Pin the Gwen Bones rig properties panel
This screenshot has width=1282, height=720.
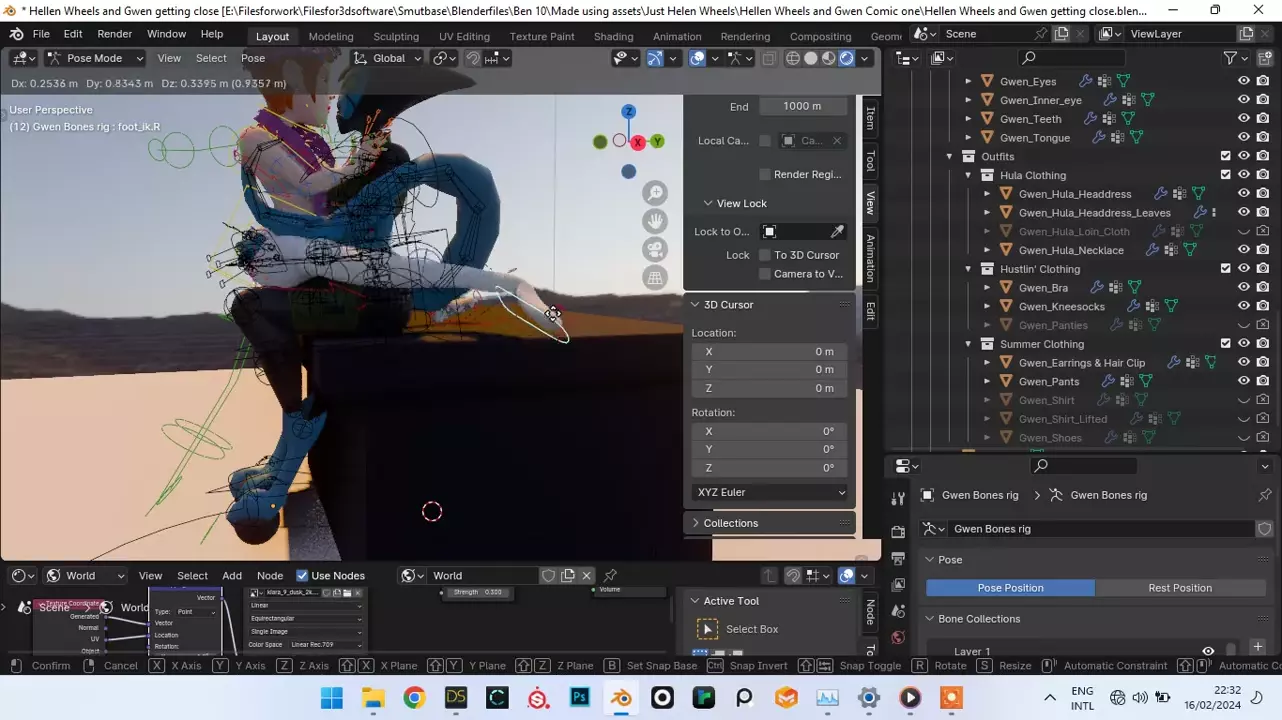click(1265, 495)
